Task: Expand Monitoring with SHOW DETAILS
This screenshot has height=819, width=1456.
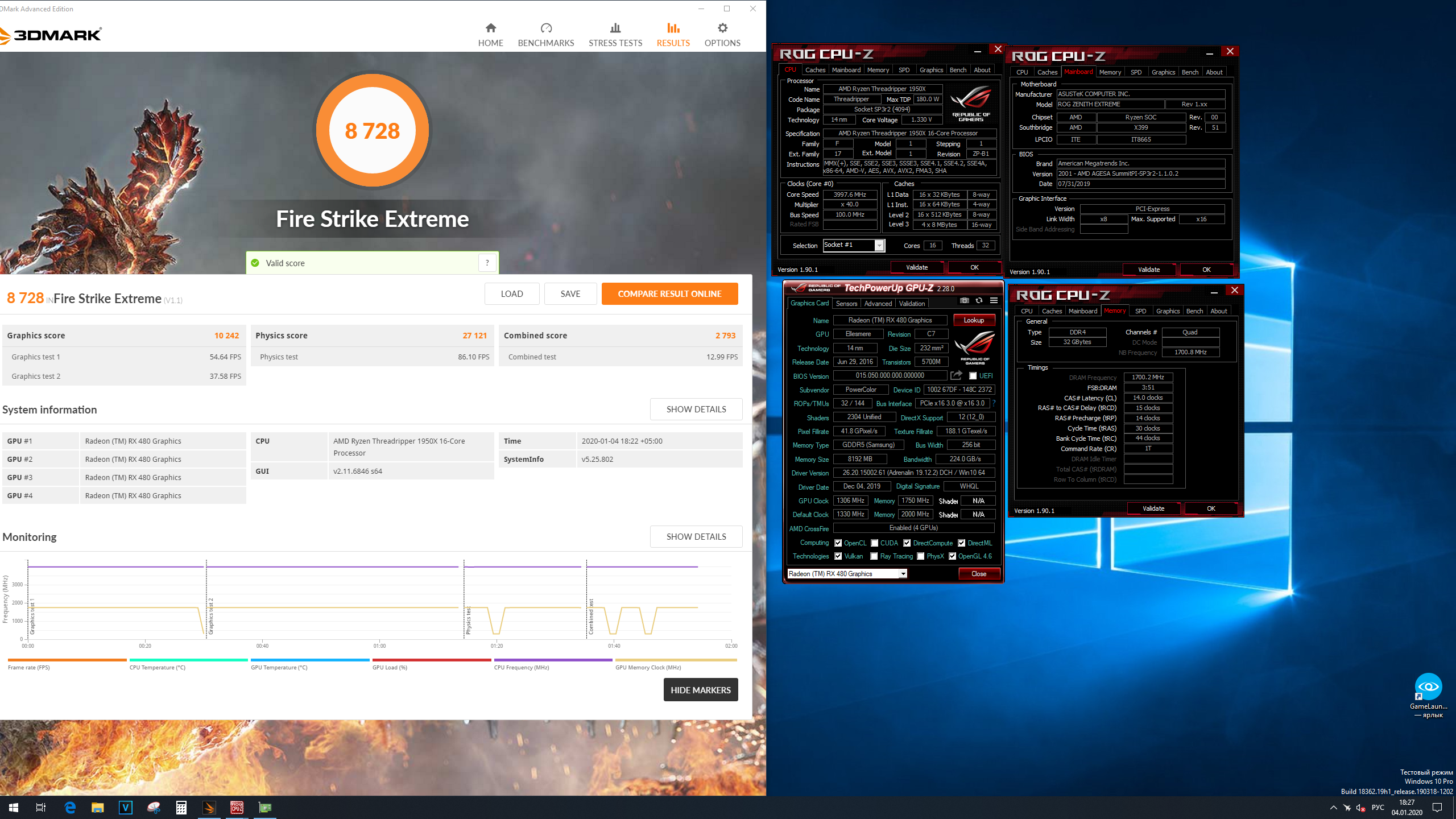Action: pos(696,537)
